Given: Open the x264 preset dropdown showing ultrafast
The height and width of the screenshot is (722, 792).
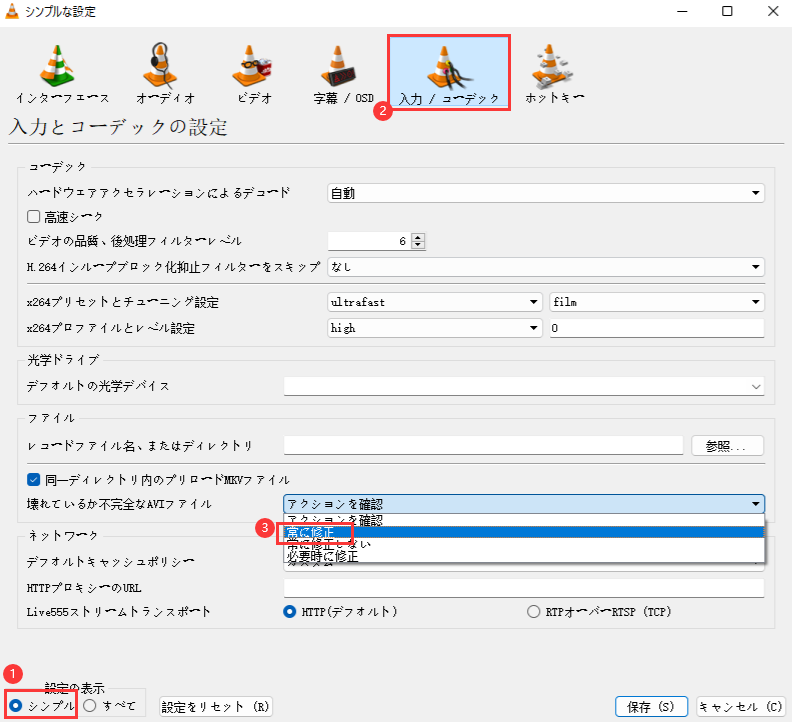Looking at the screenshot, I should pos(434,302).
